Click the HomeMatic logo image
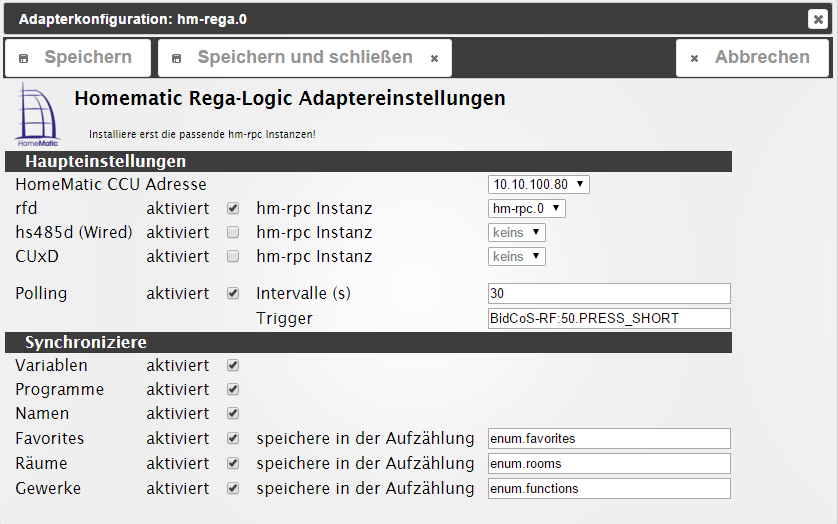 pos(37,115)
